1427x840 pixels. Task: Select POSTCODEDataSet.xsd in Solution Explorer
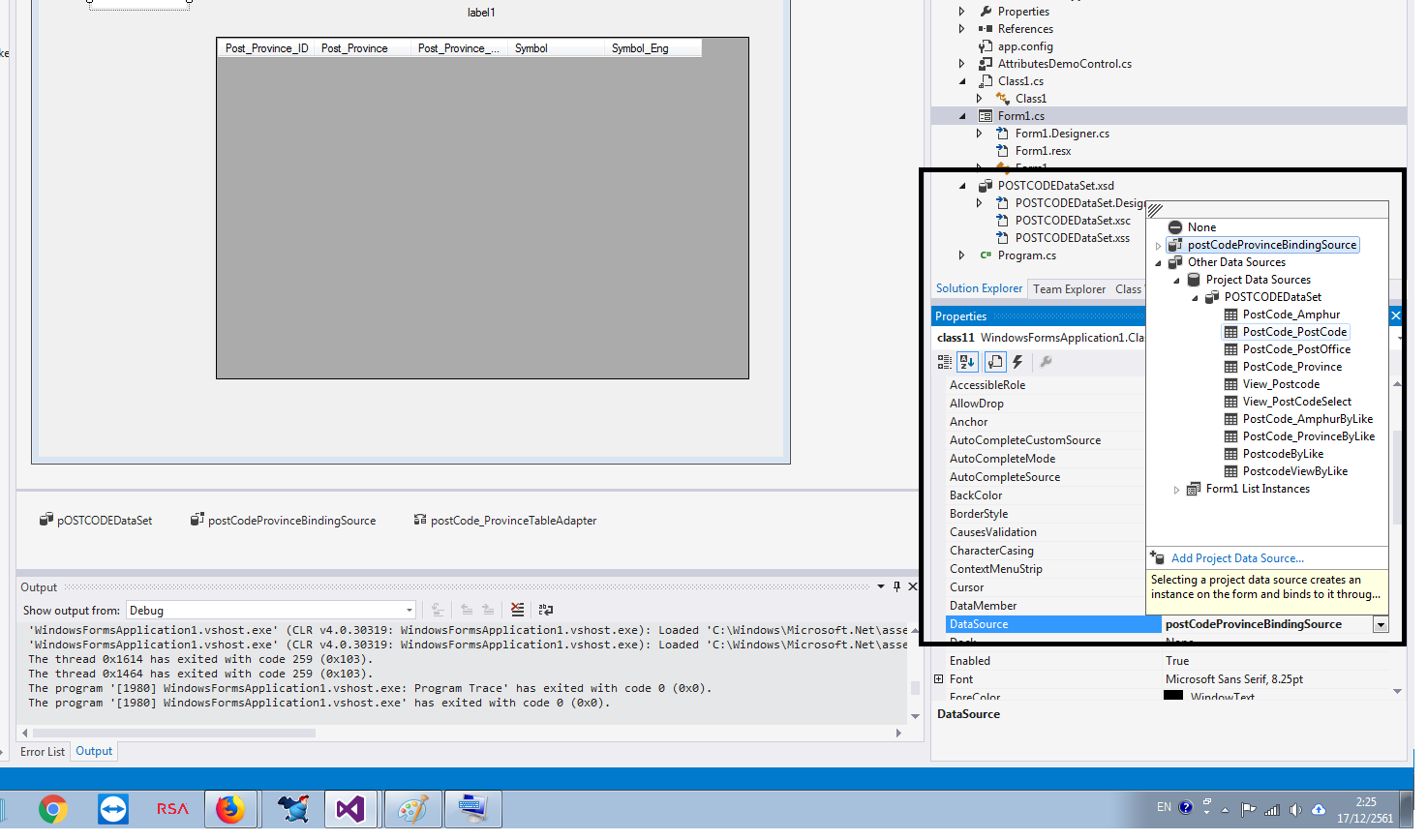tap(1055, 186)
